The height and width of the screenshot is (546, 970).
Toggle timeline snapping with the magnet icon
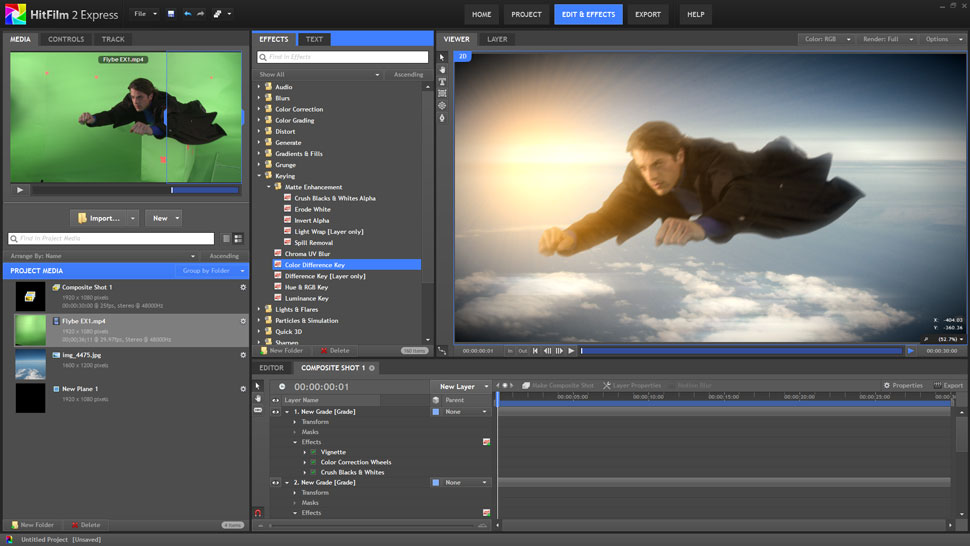pos(258,513)
